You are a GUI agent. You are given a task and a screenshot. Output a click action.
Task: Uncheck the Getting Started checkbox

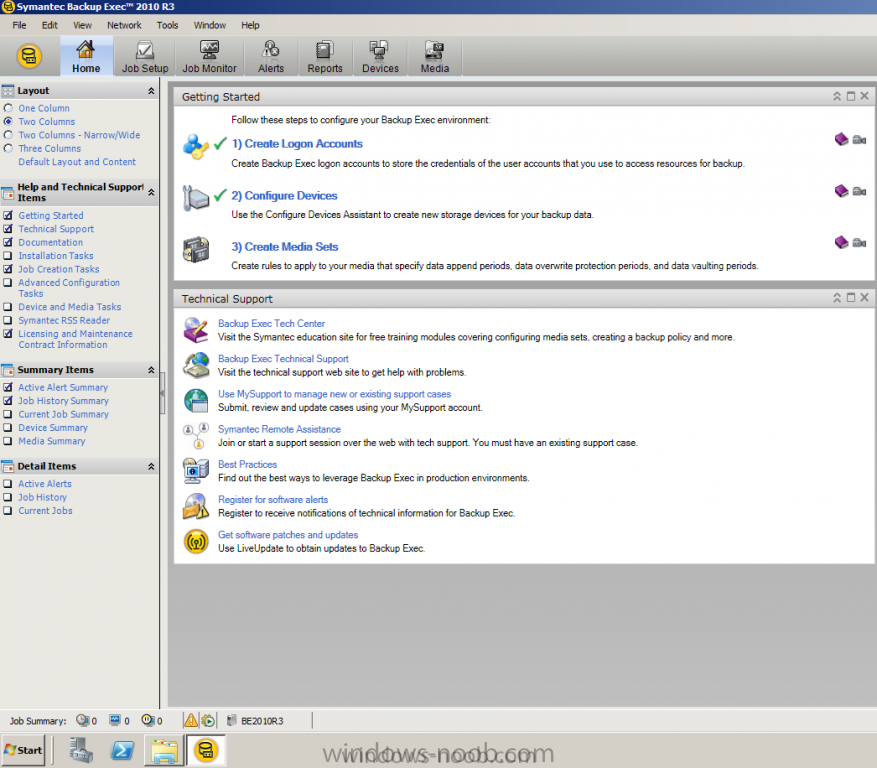pos(8,215)
